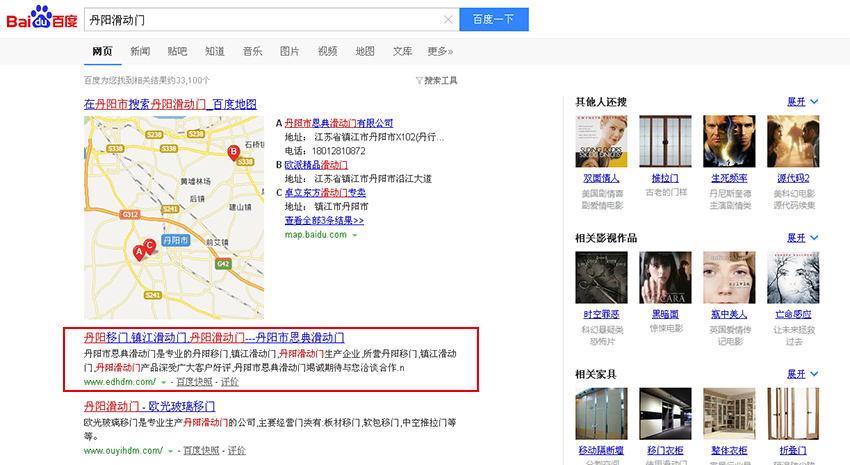This screenshot has width=850, height=465.
Task: Click the 丹阳市 label on the map
Action: tap(176, 240)
